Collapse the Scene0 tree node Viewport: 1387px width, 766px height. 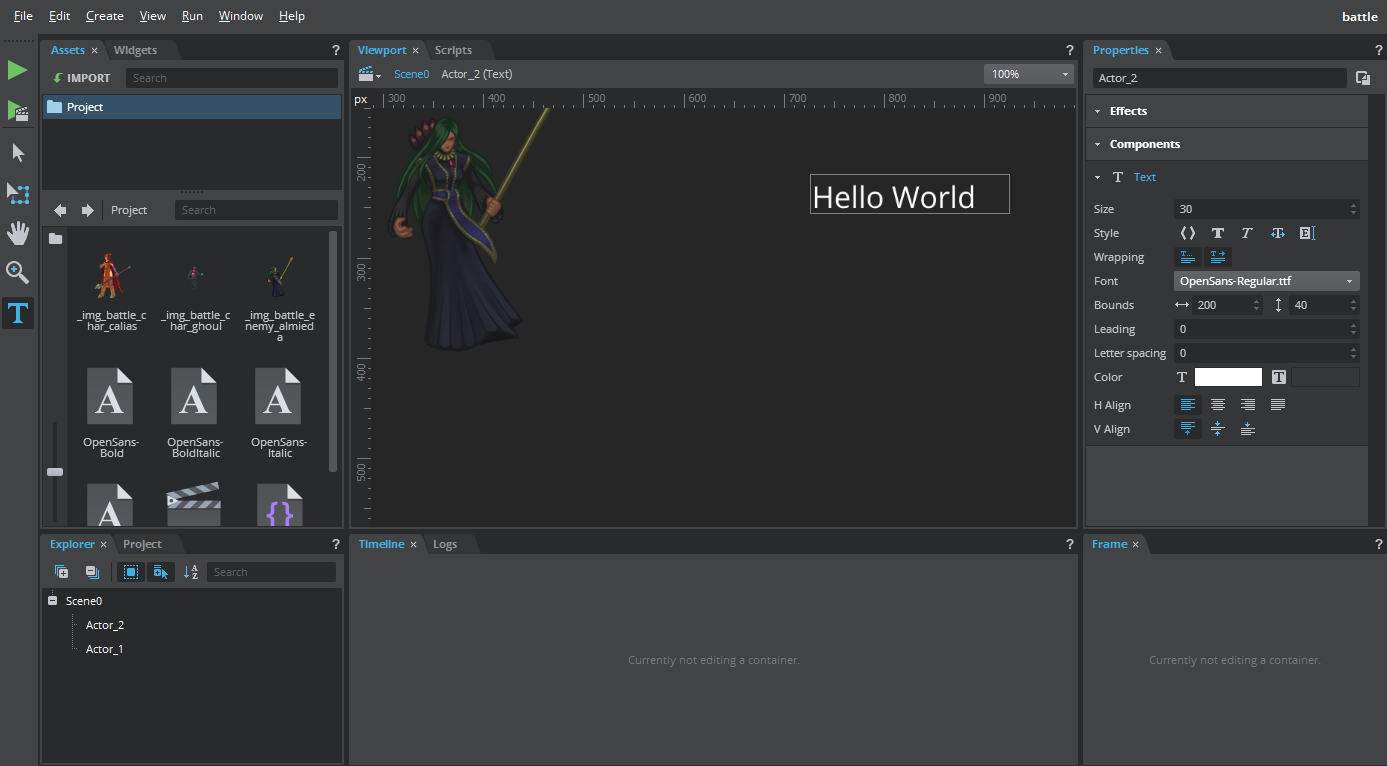point(53,601)
